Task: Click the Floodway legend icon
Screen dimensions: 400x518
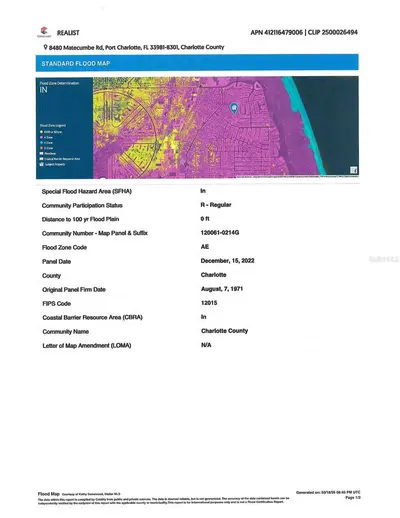Action: click(42, 154)
